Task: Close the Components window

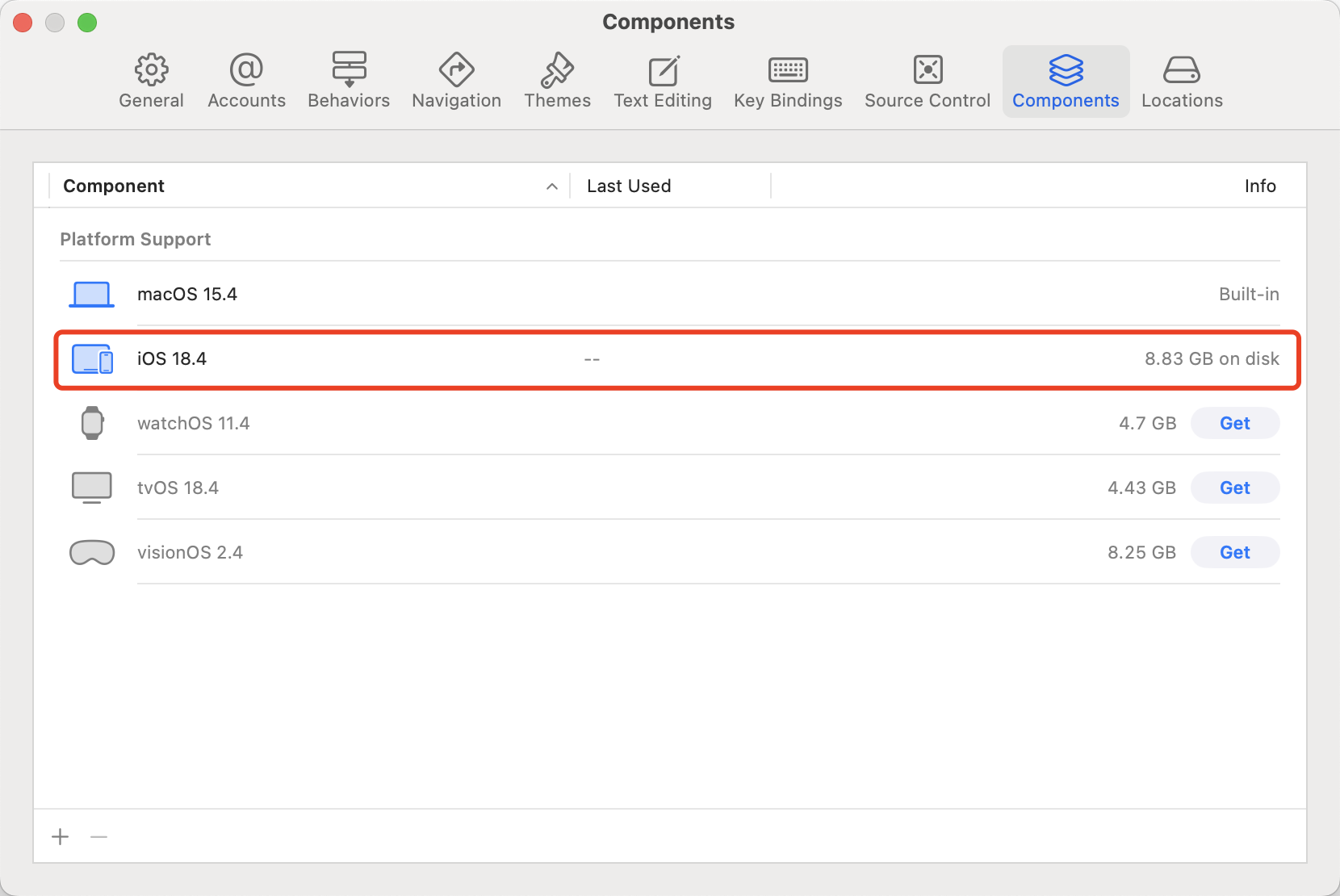Action: (23, 23)
